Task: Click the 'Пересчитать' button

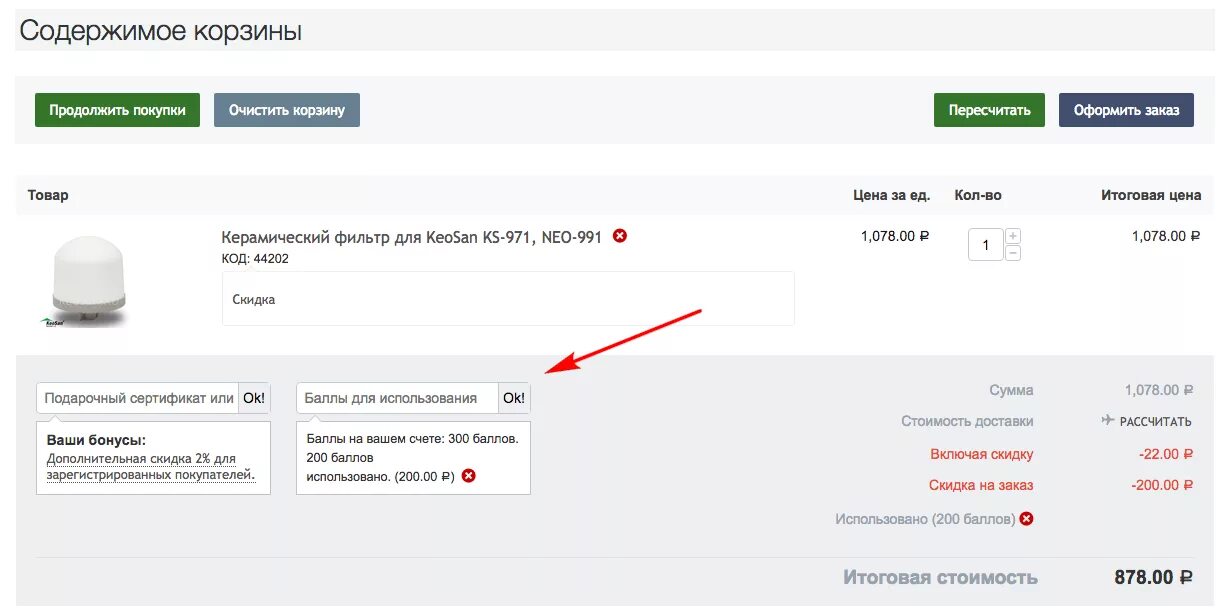Action: (x=989, y=110)
